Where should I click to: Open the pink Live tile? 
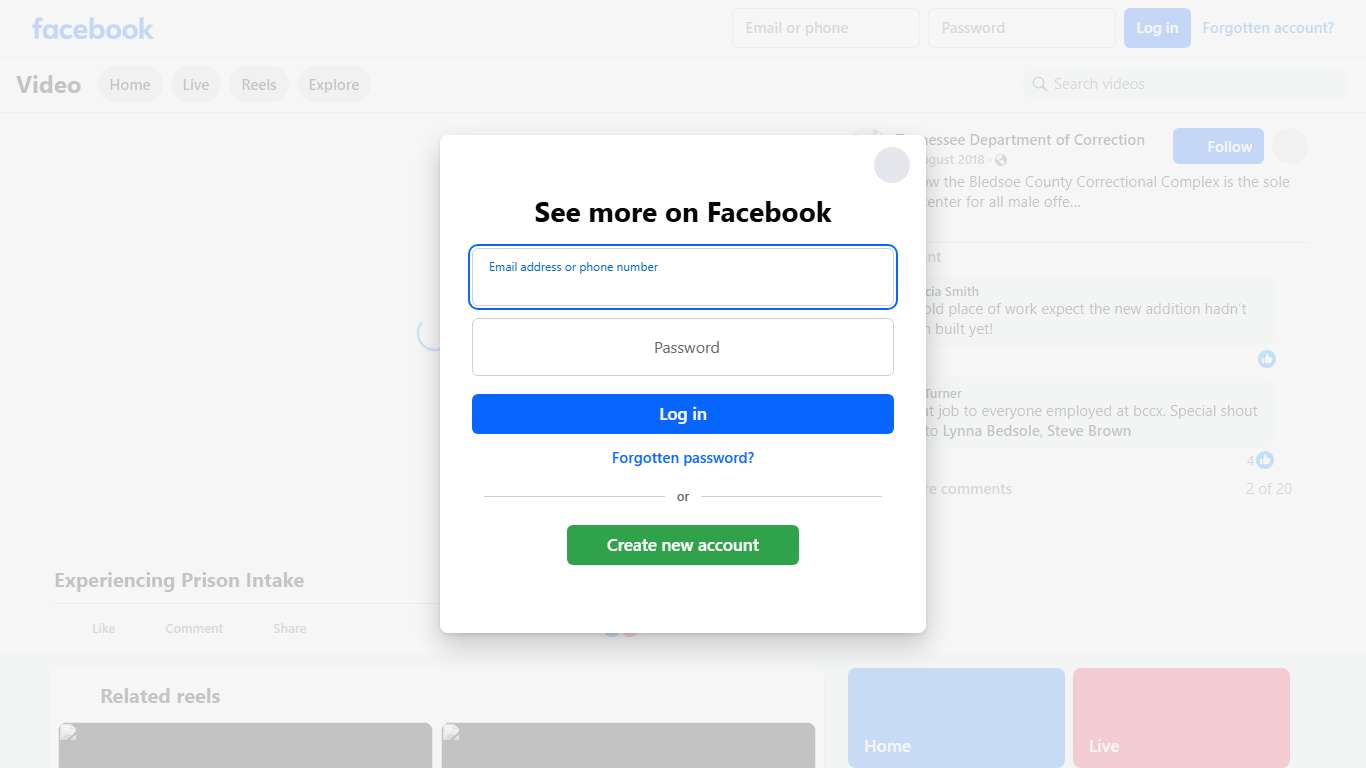click(x=1181, y=718)
